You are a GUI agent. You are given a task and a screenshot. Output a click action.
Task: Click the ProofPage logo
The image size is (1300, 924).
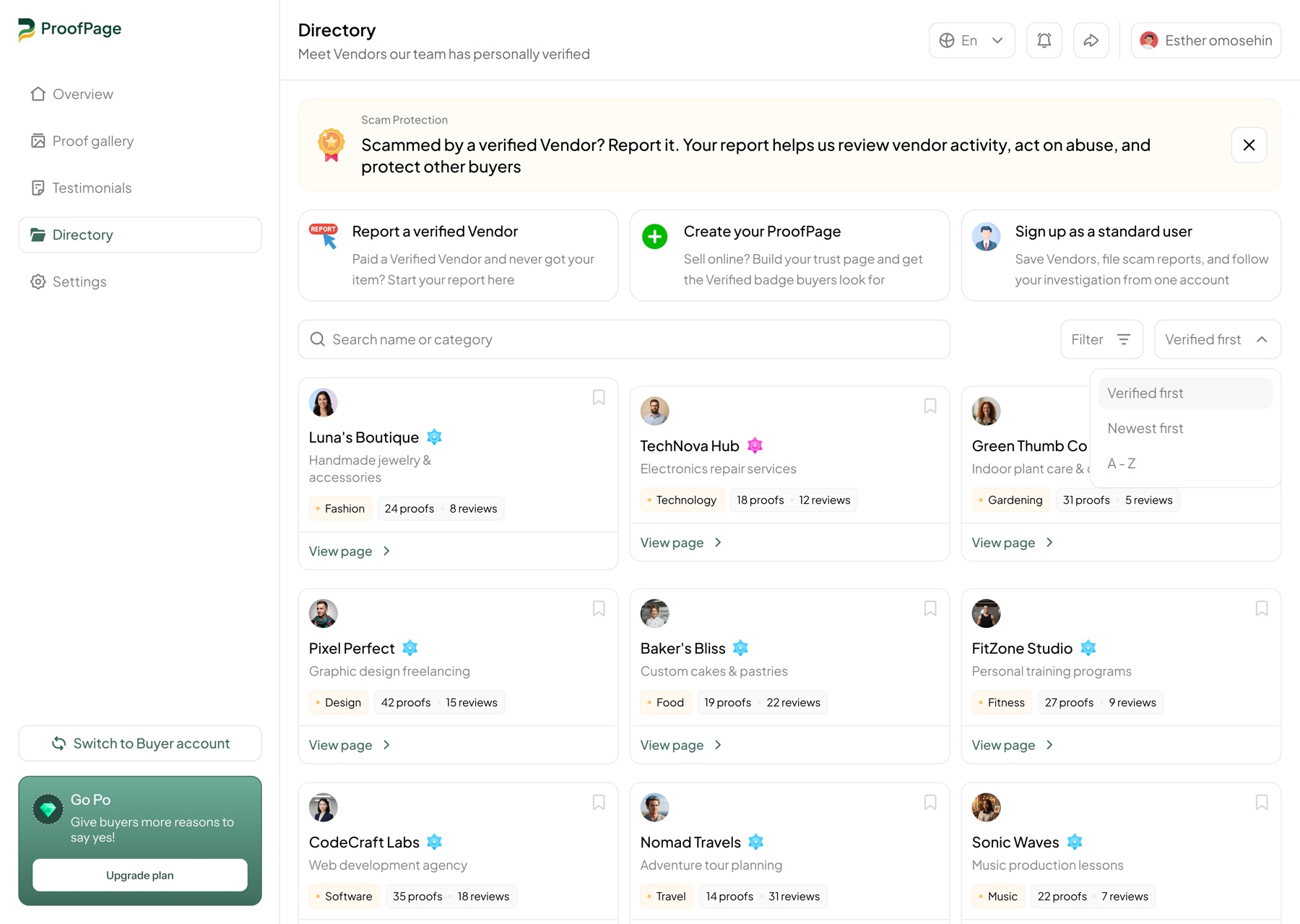tap(69, 29)
